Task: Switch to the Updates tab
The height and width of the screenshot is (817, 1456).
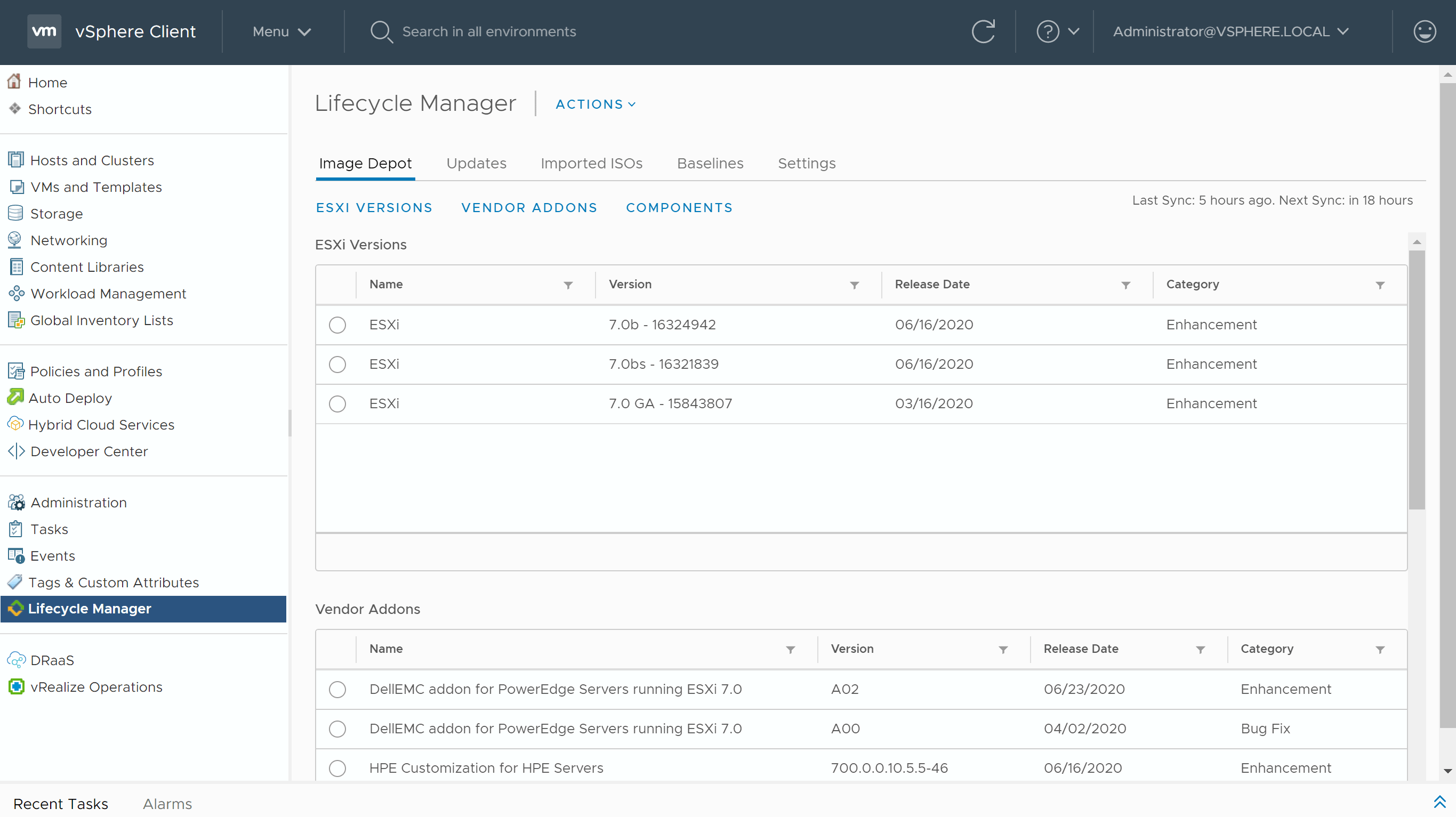Action: (x=476, y=163)
